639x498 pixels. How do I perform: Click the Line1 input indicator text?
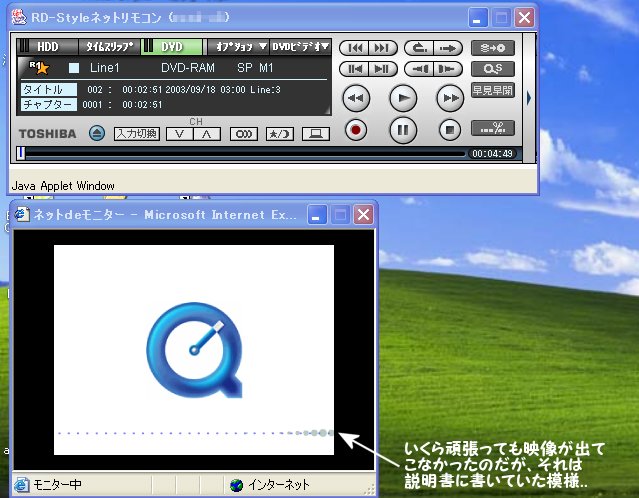105,68
